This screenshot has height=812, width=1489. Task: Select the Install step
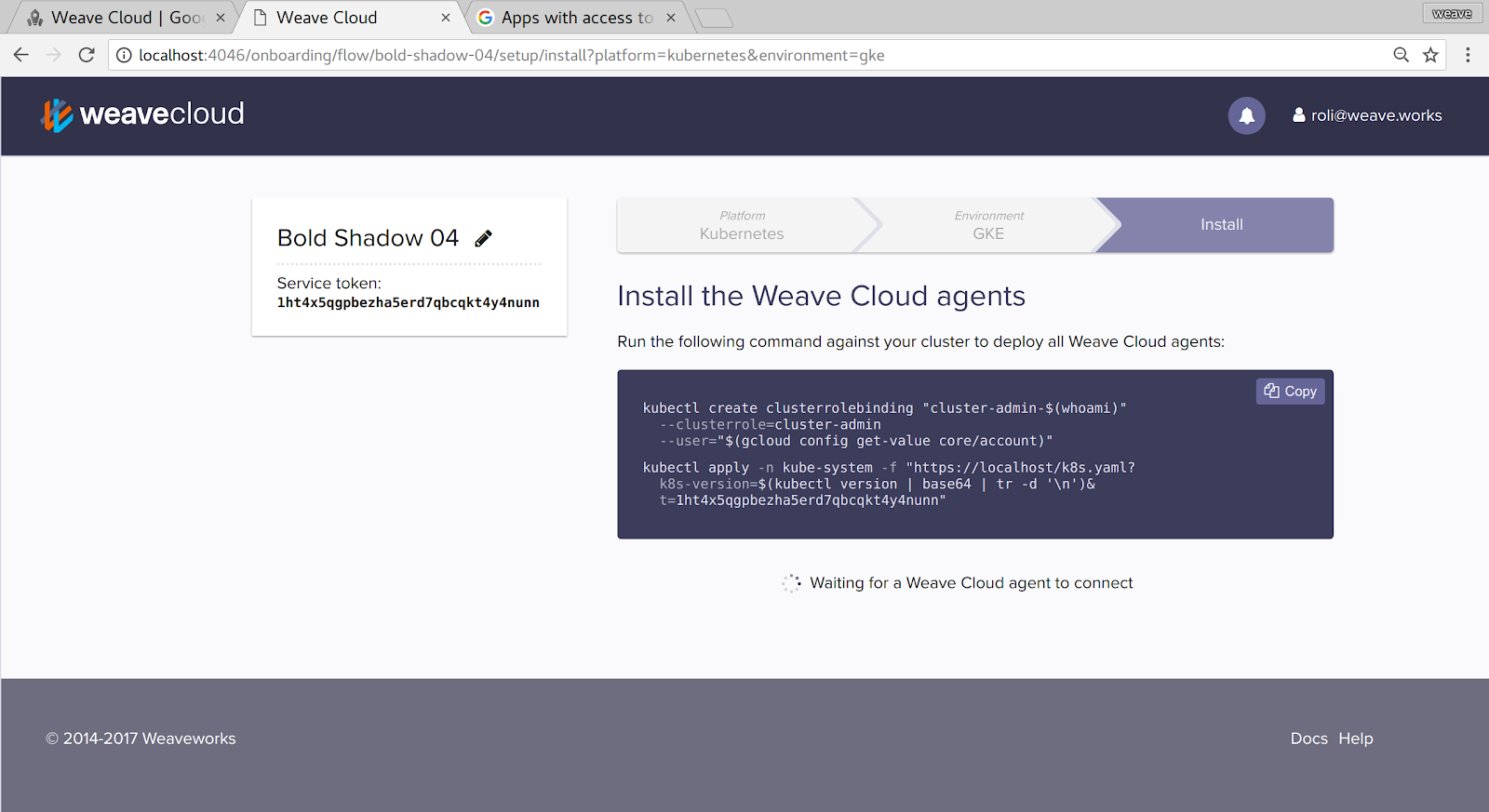click(1221, 225)
